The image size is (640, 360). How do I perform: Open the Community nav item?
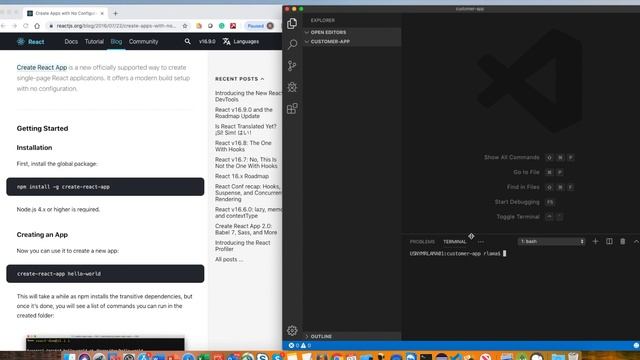pyautogui.click(x=143, y=41)
